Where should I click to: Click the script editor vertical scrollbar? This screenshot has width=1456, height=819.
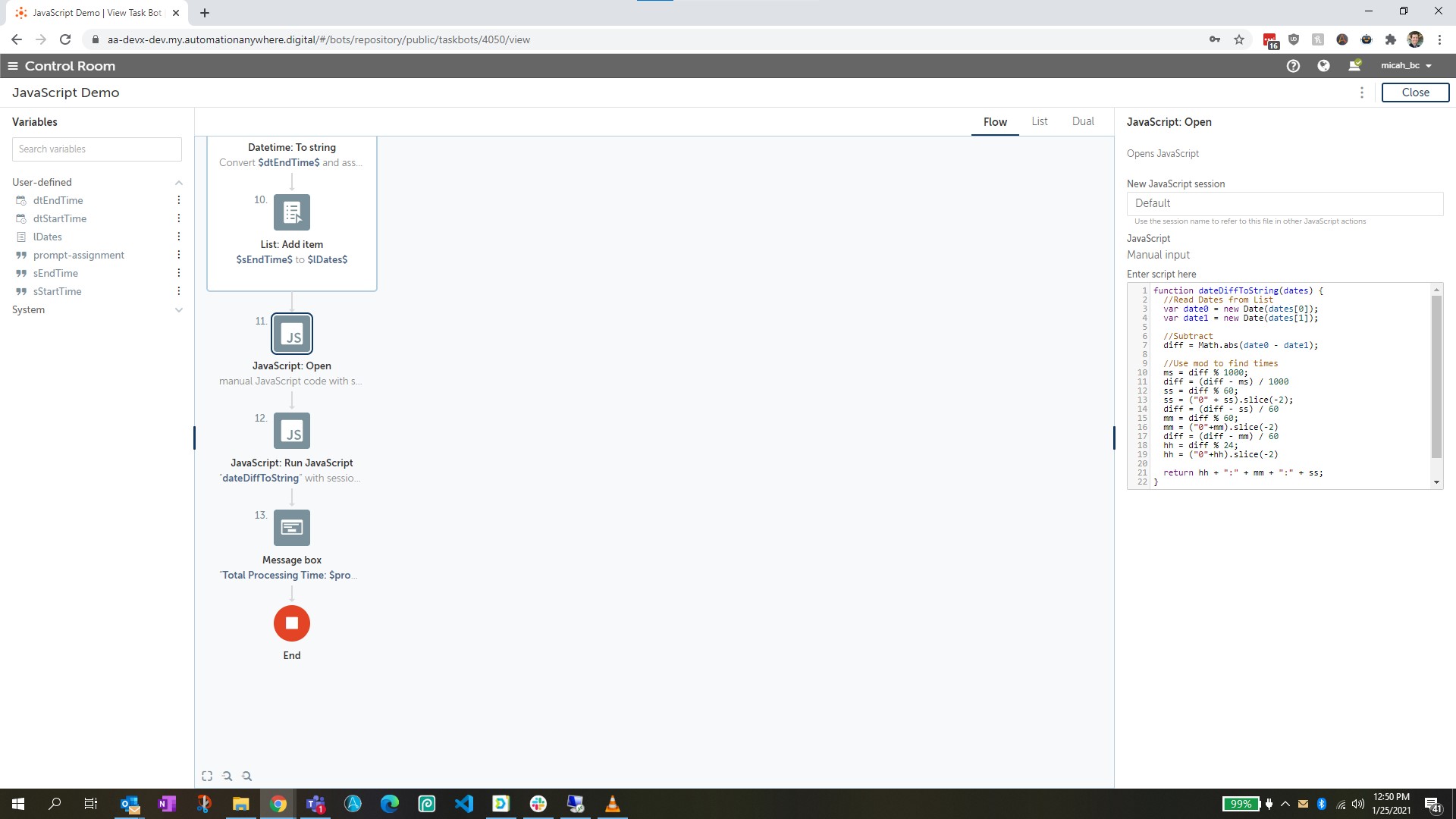coord(1436,378)
